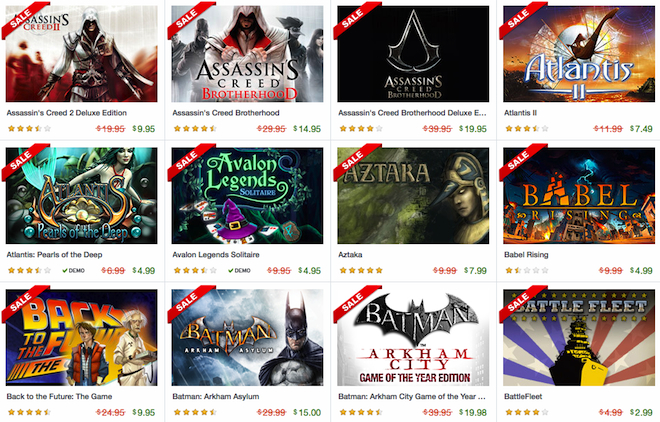Open Assassin's Creed 2 Deluxe Edition cover image

[82, 53]
